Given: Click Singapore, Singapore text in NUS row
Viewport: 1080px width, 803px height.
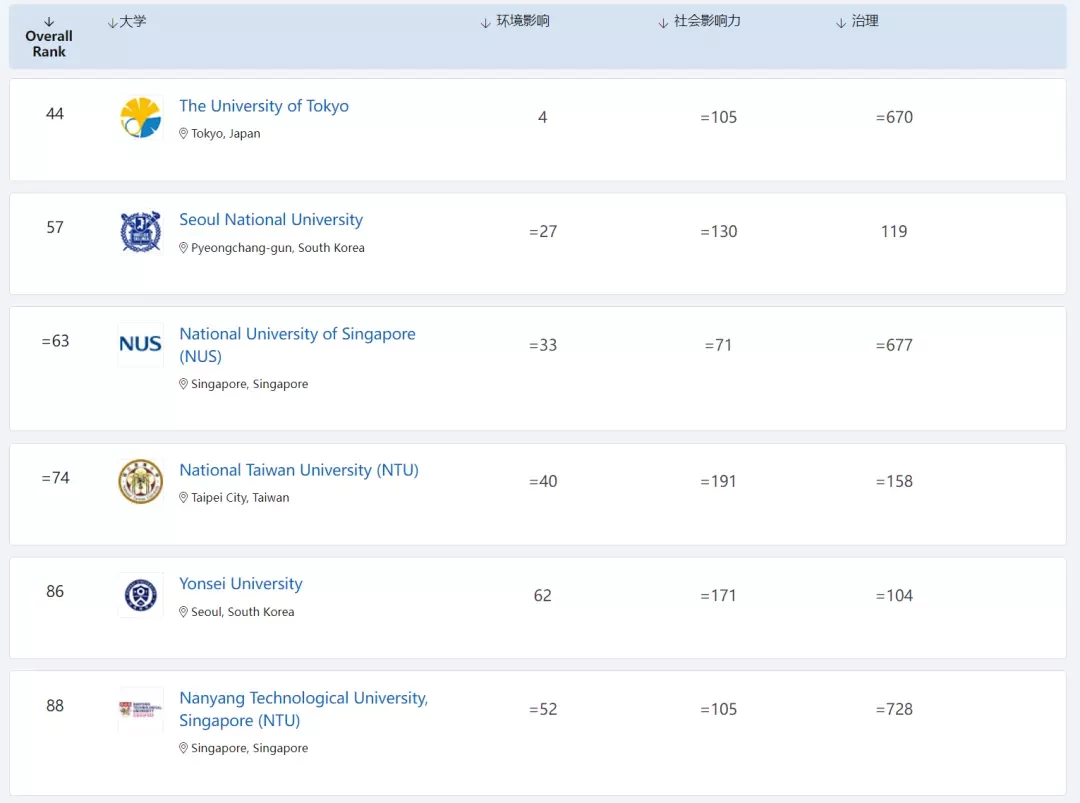Looking at the screenshot, I should click(249, 384).
